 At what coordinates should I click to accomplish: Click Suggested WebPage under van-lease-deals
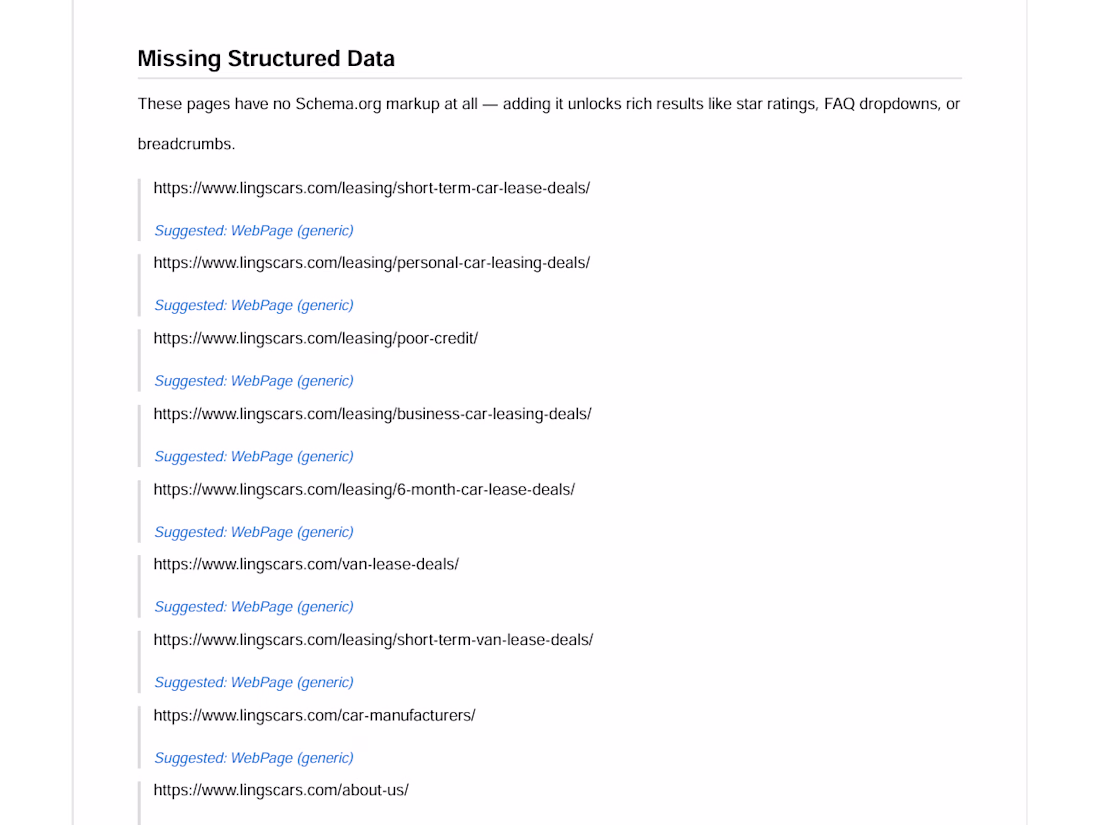[254, 607]
